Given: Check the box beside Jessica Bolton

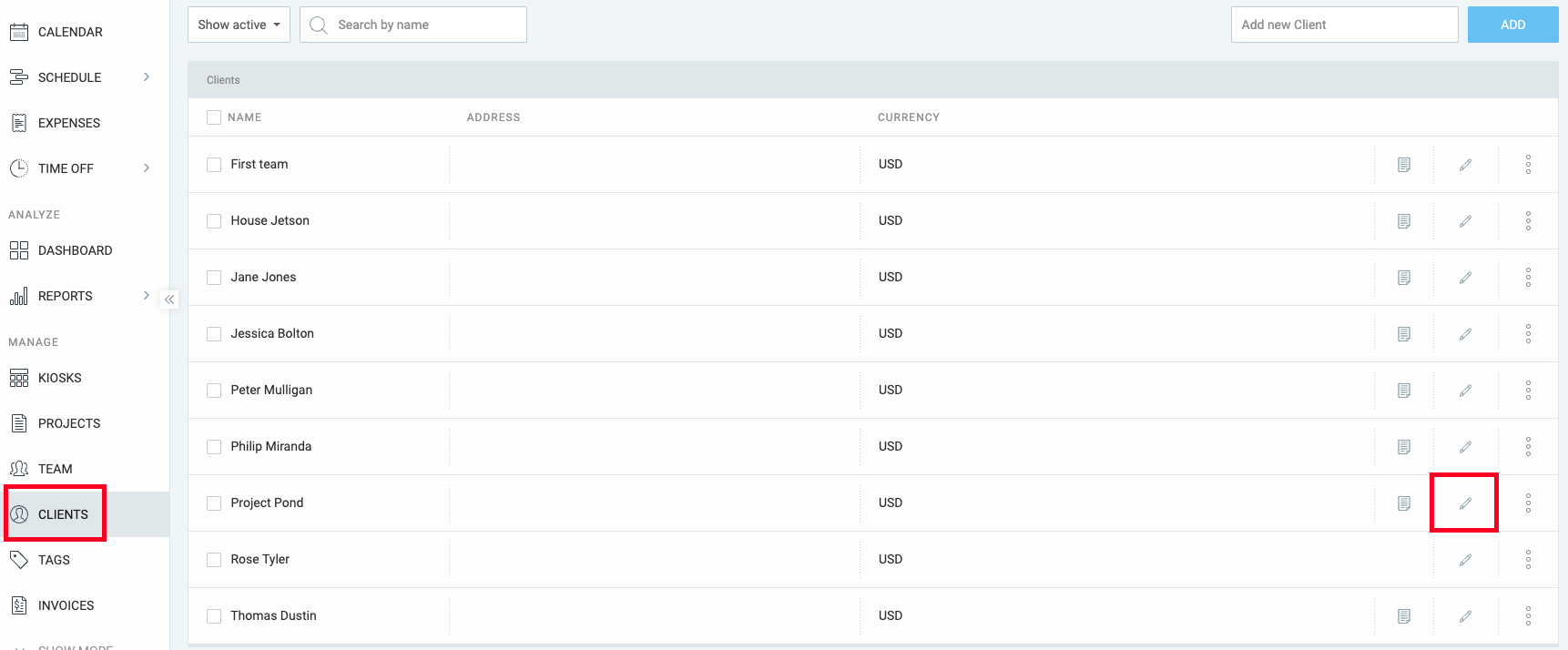Looking at the screenshot, I should click(x=214, y=334).
